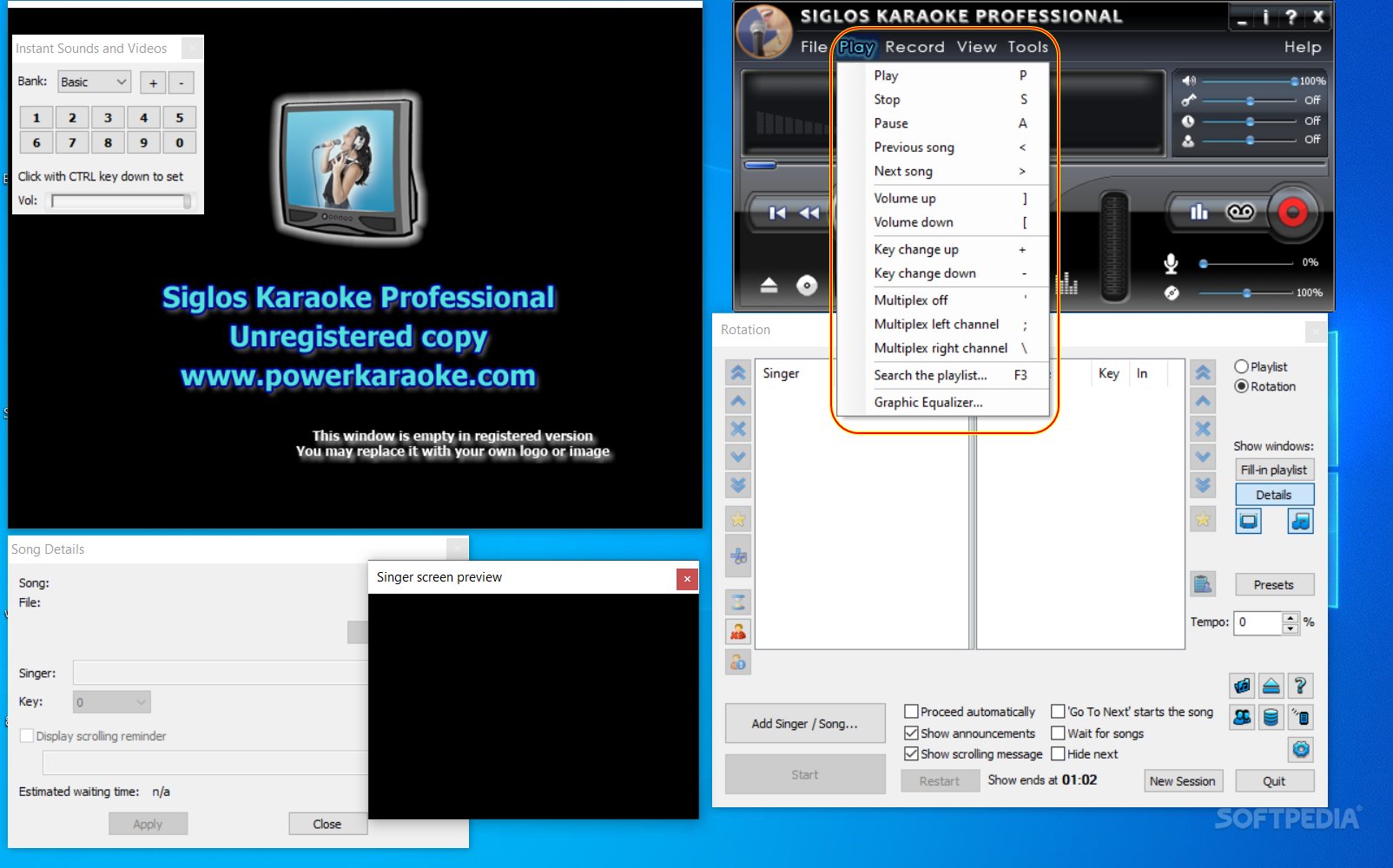Screen dimensions: 1393x868
Task: Click the Quit button
Action: pyautogui.click(x=1274, y=781)
